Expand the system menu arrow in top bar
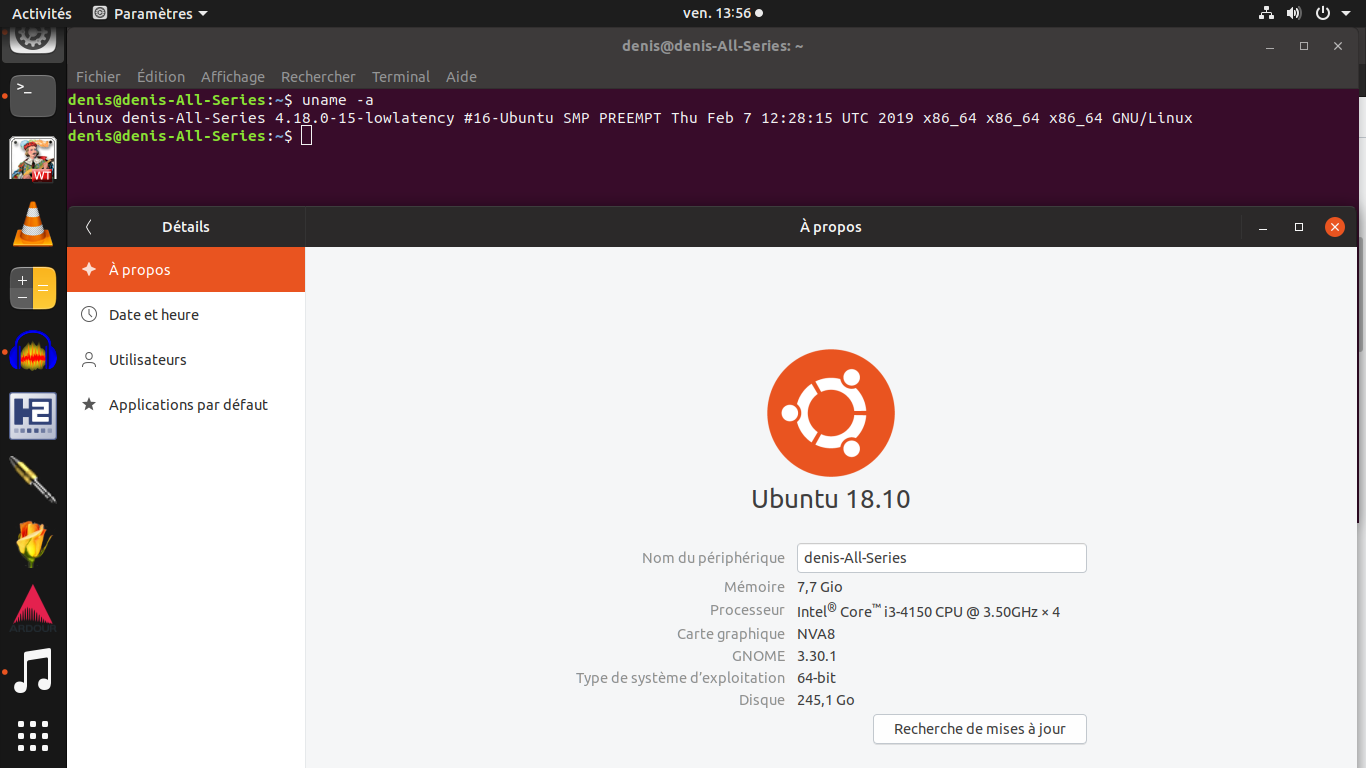The width and height of the screenshot is (1366, 768). [1345, 14]
